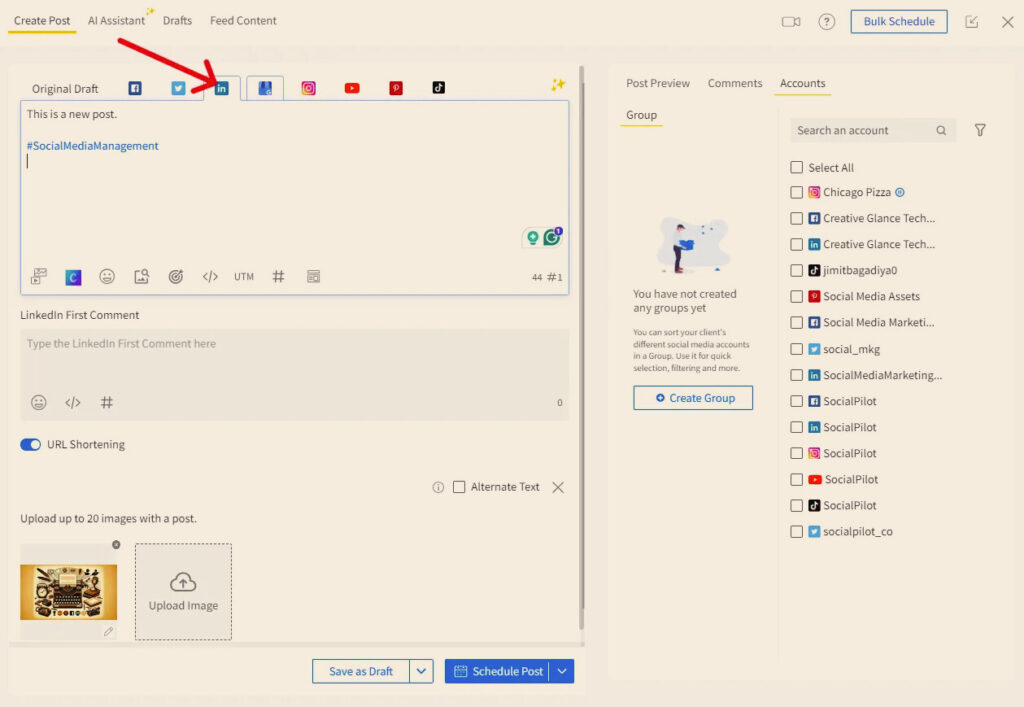Click the AI sparkle icon above editor
1024x707 pixels.
point(558,84)
